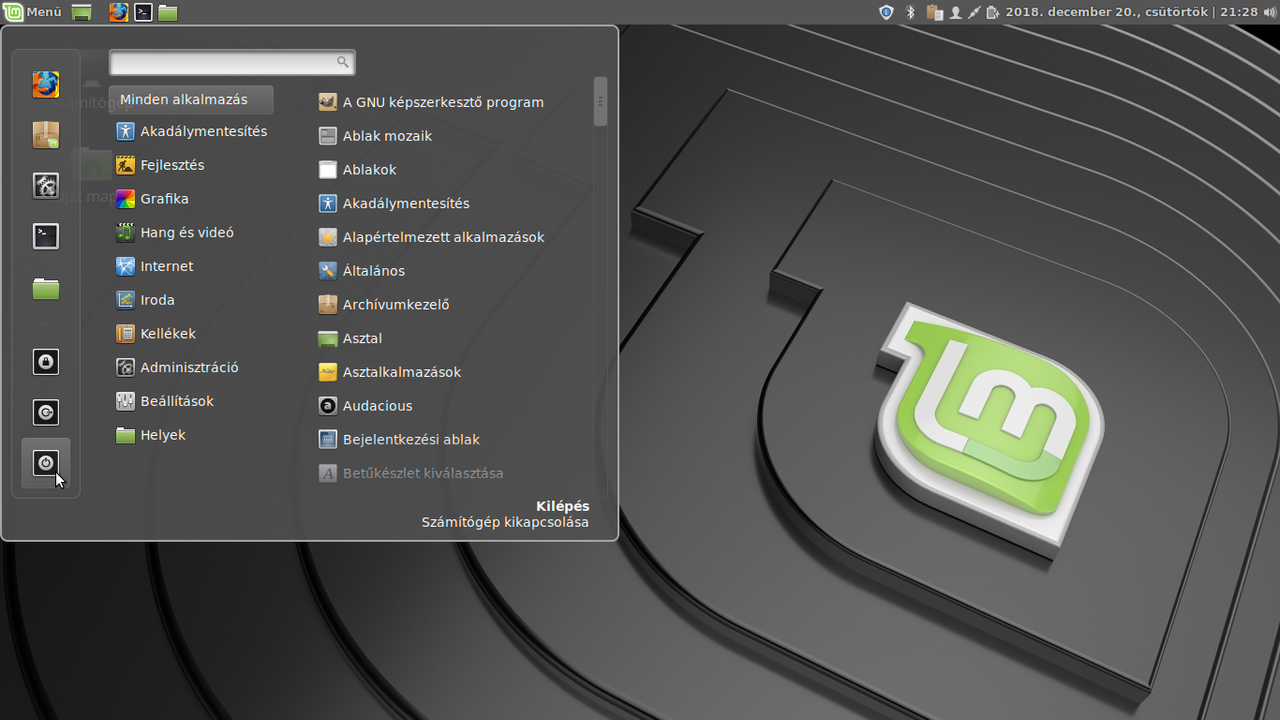Click the Menü button on the panel
This screenshot has width=1280, height=720.
pyautogui.click(x=33, y=12)
